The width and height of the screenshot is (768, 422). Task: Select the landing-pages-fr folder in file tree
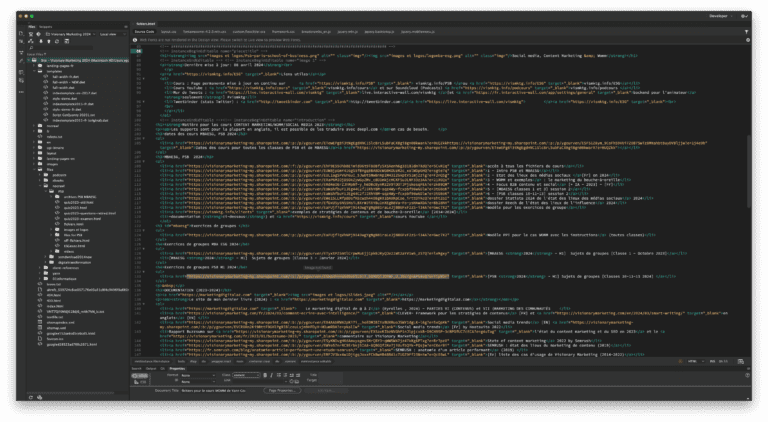[60, 66]
